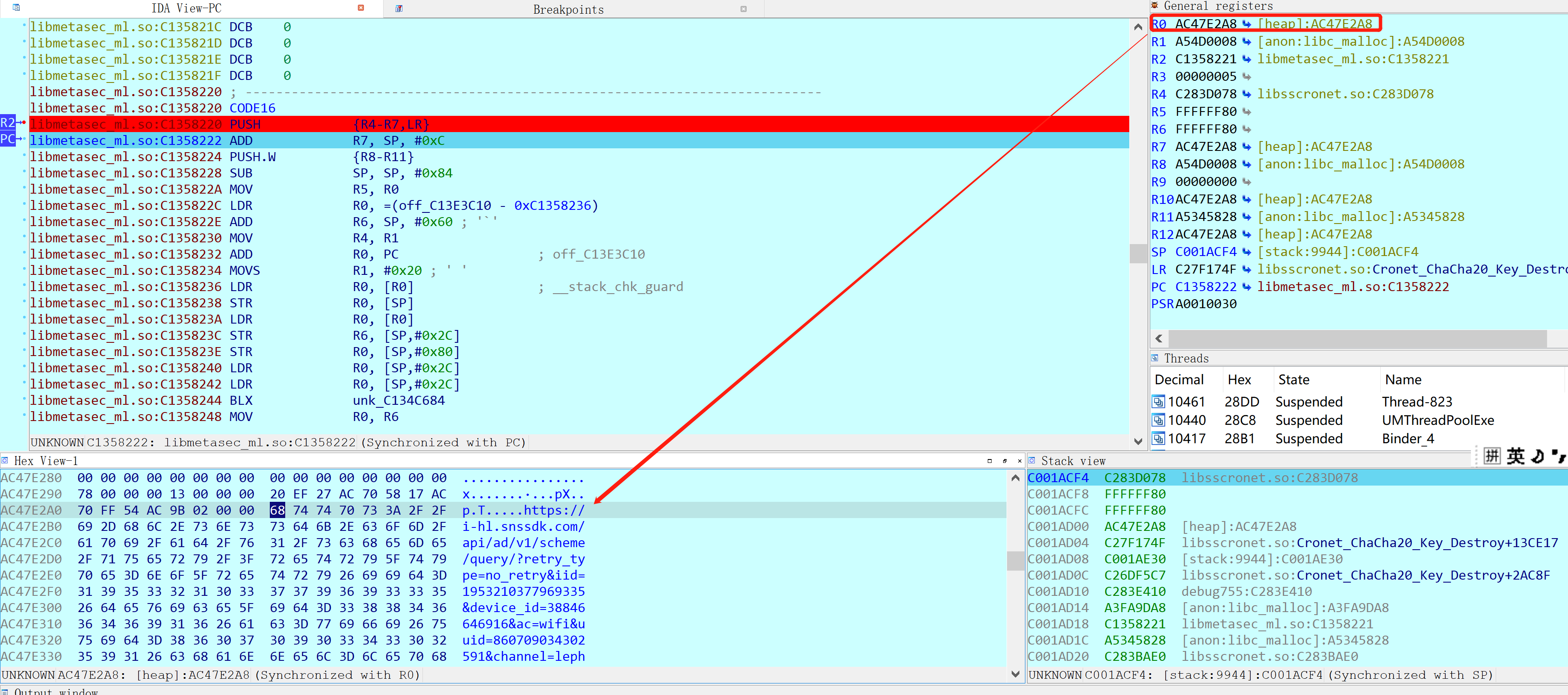1568x695 pixels.
Task: Click the PC marker beside the ADD line
Action: (x=7, y=139)
